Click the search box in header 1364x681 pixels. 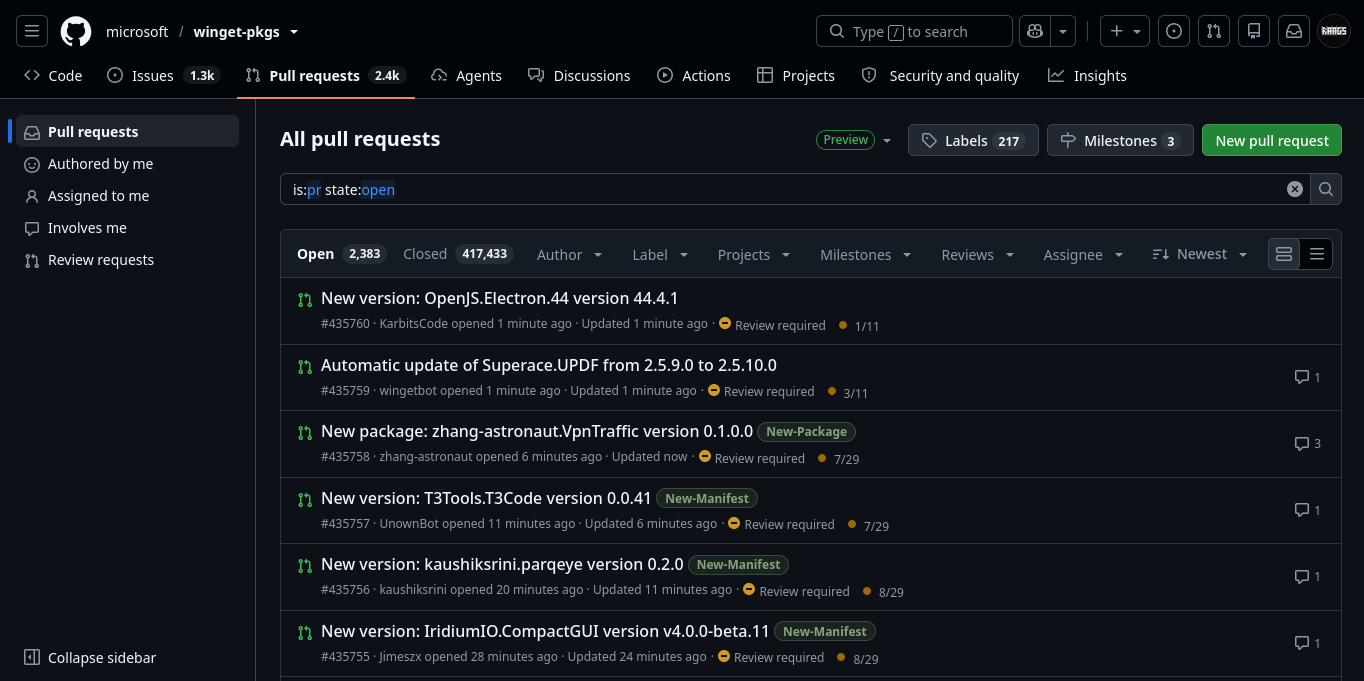click(x=914, y=32)
